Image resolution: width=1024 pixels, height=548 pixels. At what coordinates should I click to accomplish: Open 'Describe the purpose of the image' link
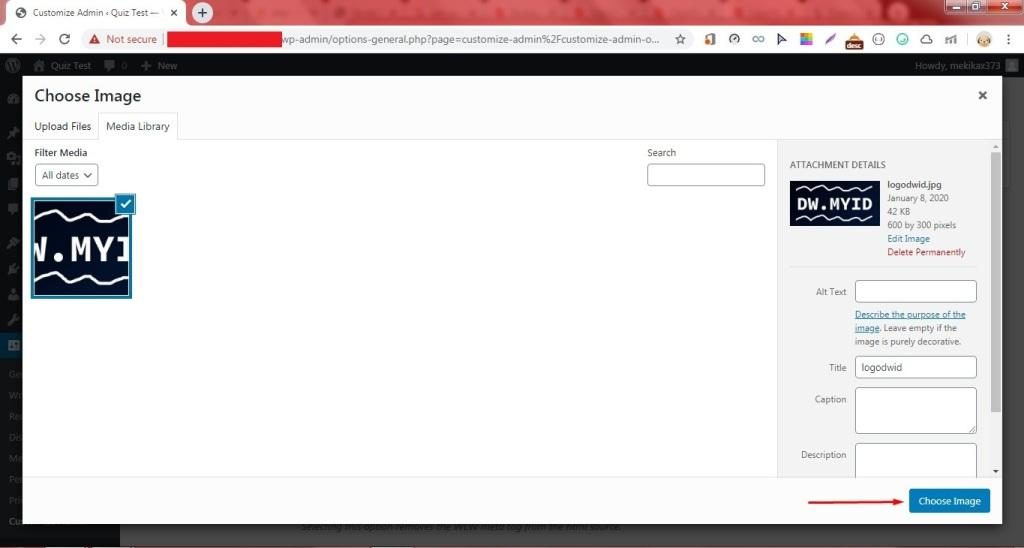click(910, 321)
